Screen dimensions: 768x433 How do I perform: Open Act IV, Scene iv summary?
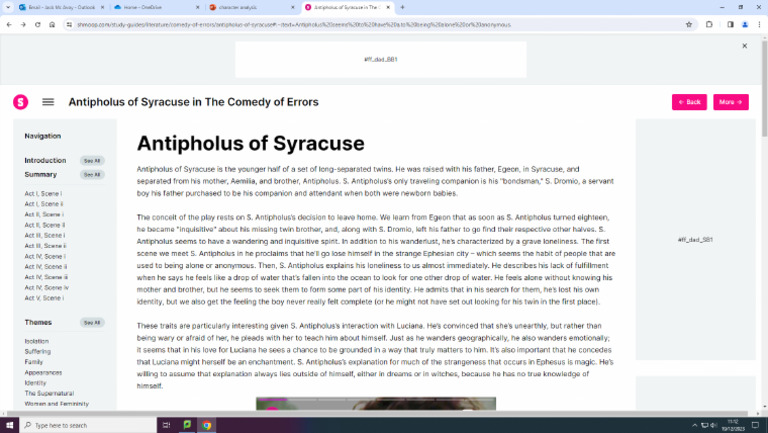(47, 288)
